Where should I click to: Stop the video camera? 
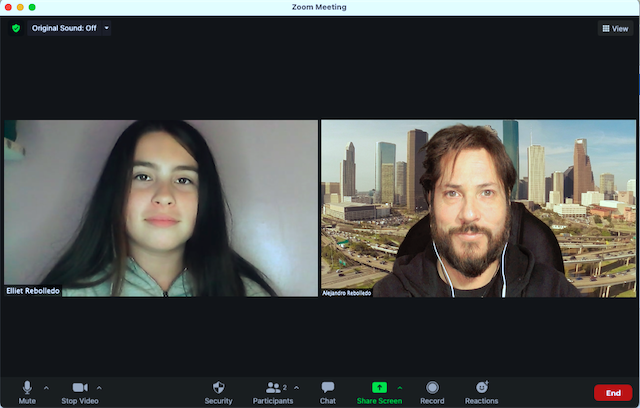pos(80,392)
